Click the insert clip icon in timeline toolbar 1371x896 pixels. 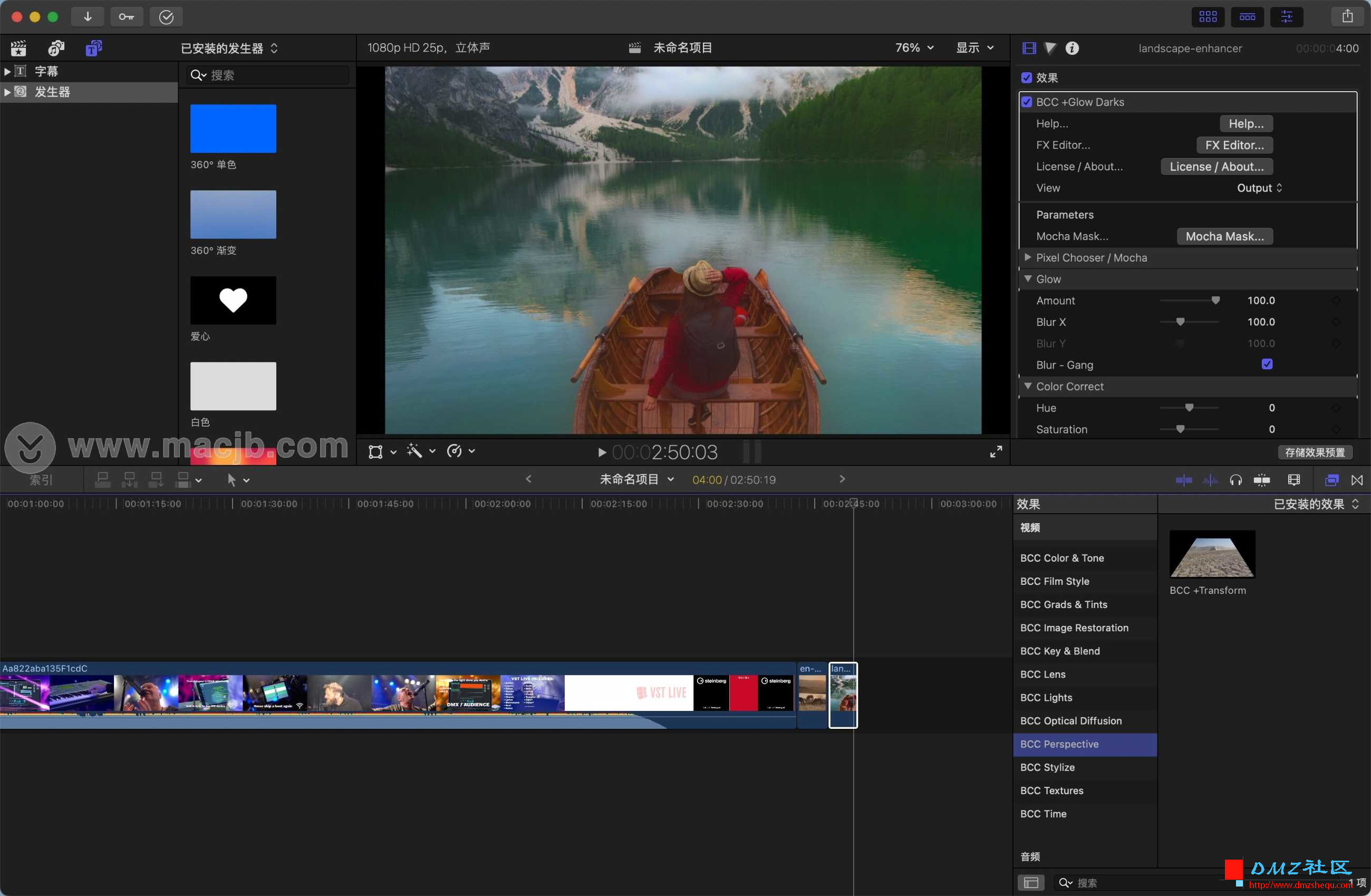129,479
